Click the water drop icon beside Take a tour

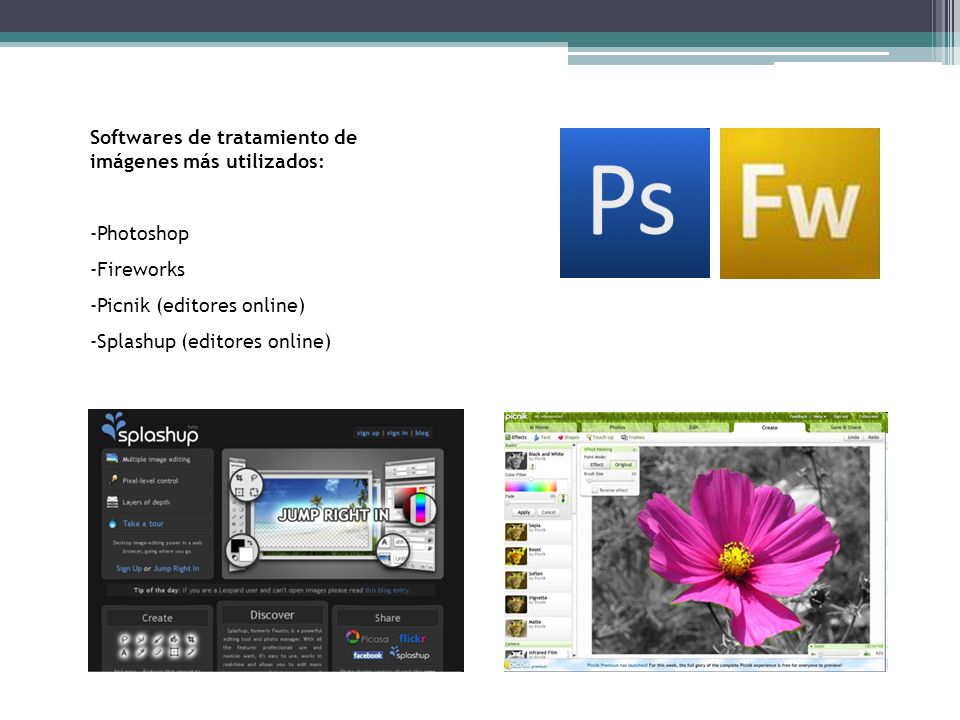[x=112, y=523]
